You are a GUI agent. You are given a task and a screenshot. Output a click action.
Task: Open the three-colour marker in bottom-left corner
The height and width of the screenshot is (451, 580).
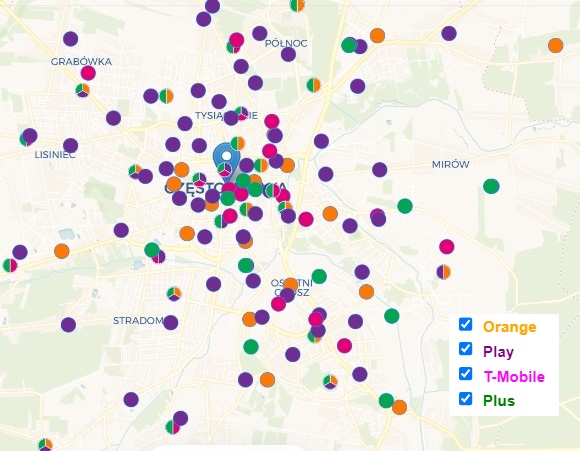[45, 445]
